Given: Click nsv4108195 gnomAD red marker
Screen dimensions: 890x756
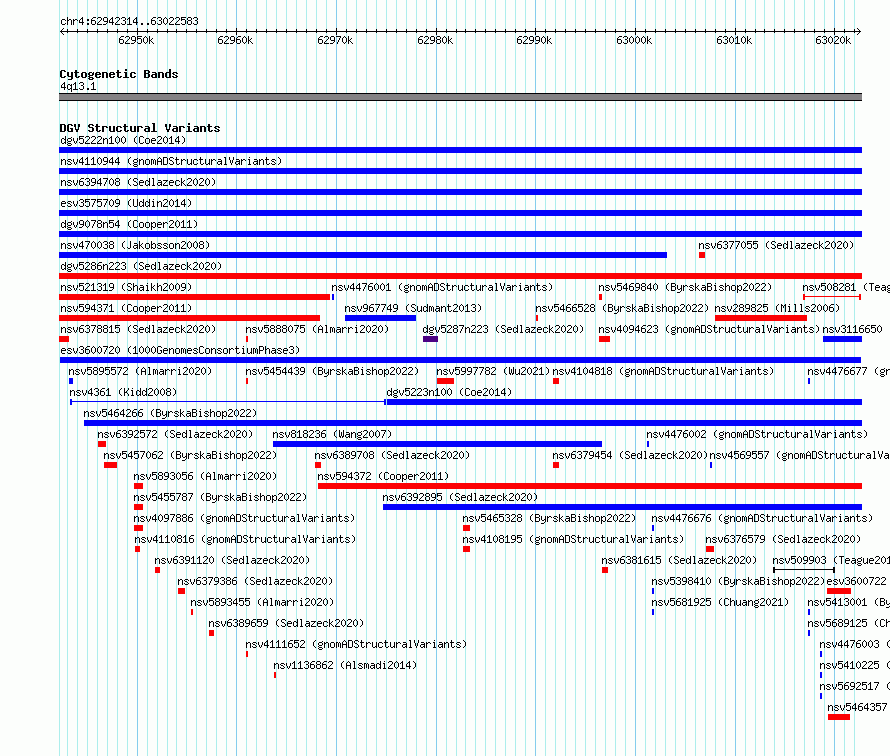Looking at the screenshot, I should point(467,549).
